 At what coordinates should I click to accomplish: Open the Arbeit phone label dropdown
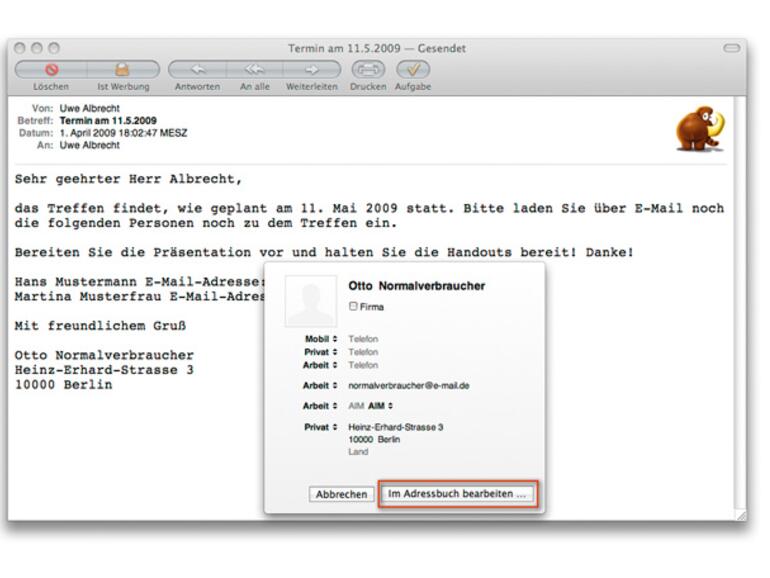click(320, 365)
